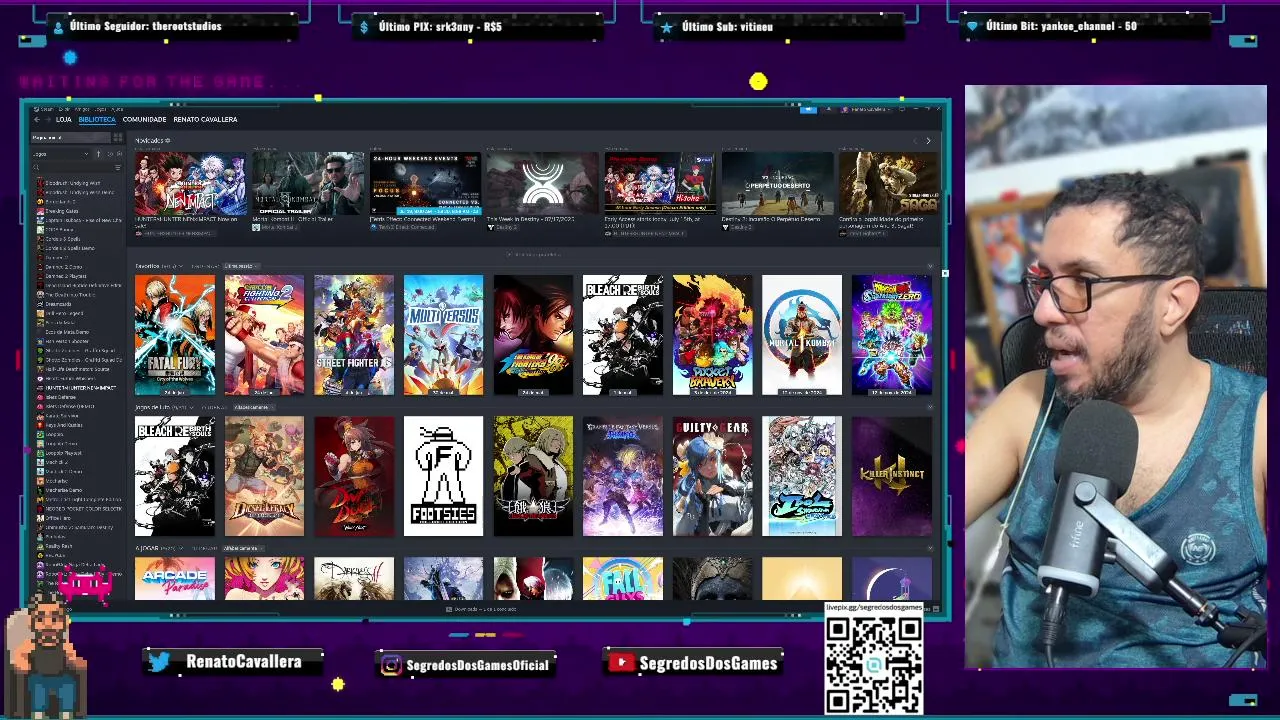The height and width of the screenshot is (720, 1280).
Task: Select Darksiders II game cover
Action: 354,579
